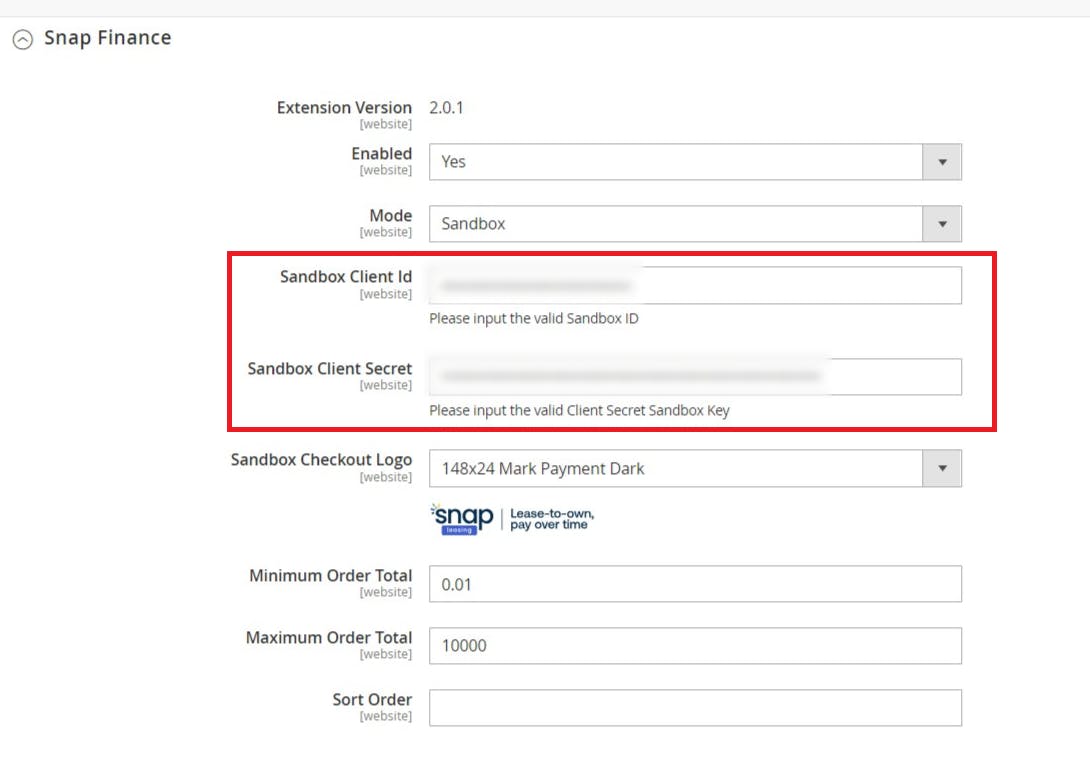Open the Sandbox Checkout Logo dropdown
Screen dimensions: 1090x784
(x=695, y=468)
